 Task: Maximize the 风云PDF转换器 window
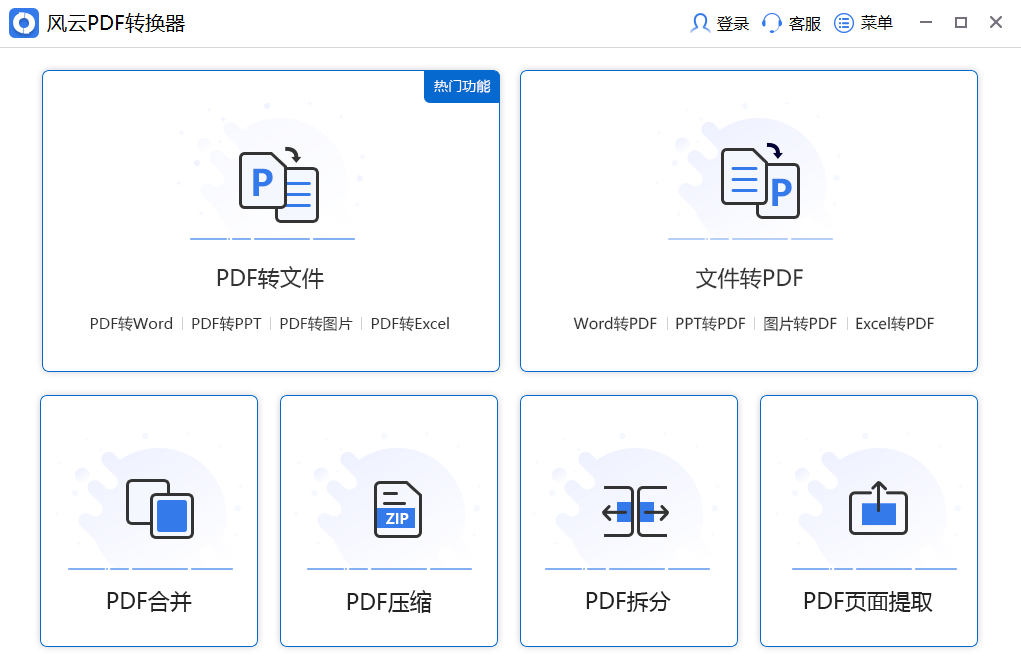[960, 23]
